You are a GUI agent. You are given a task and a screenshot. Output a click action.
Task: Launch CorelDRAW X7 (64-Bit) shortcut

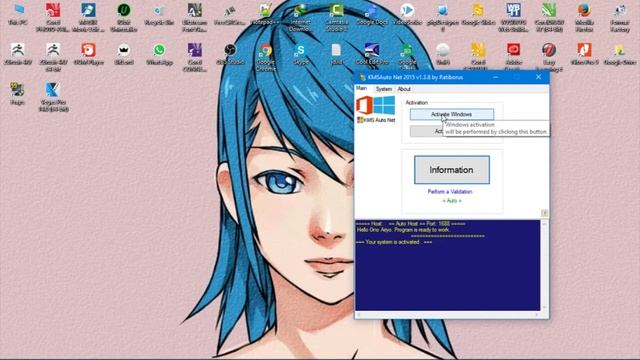pyautogui.click(x=549, y=18)
